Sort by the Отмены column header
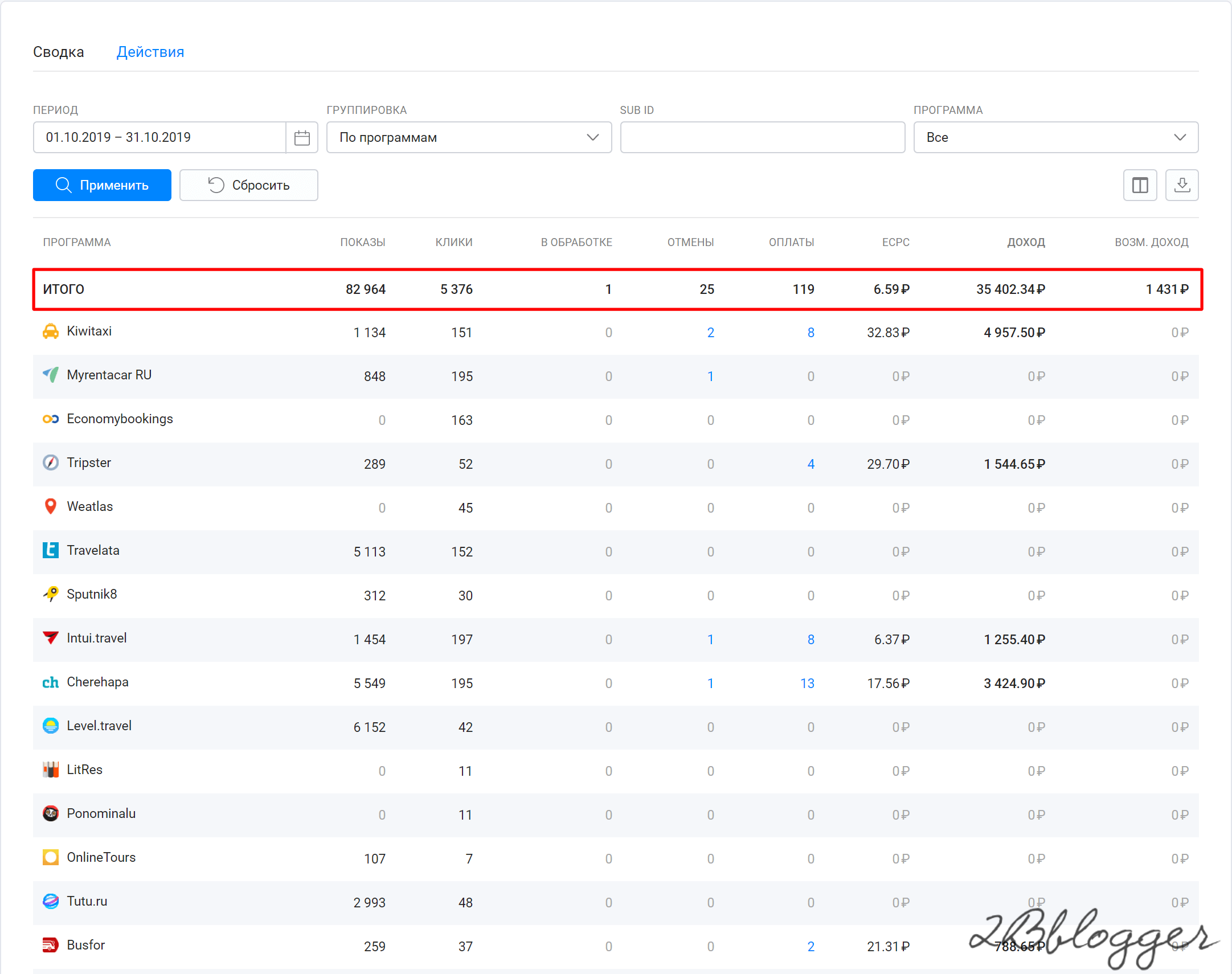This screenshot has height=974, width=1232. click(x=690, y=242)
